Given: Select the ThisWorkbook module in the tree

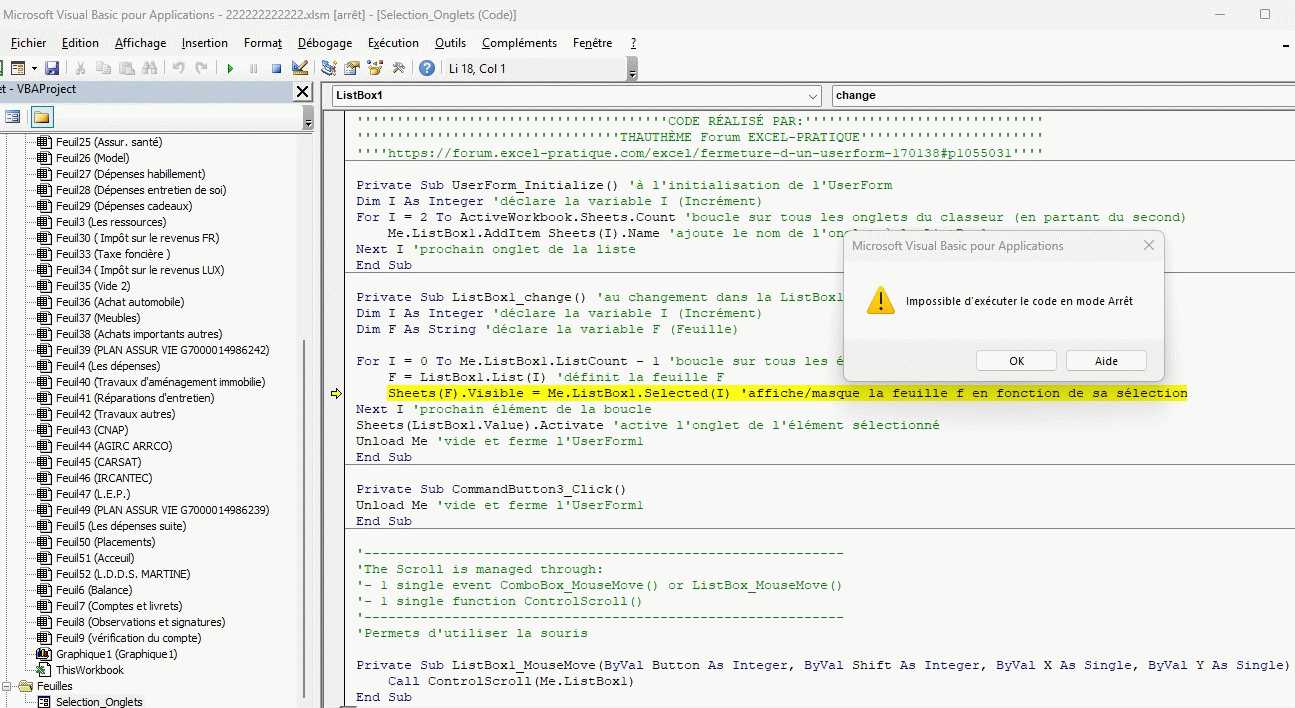Looking at the screenshot, I should pos(89,670).
